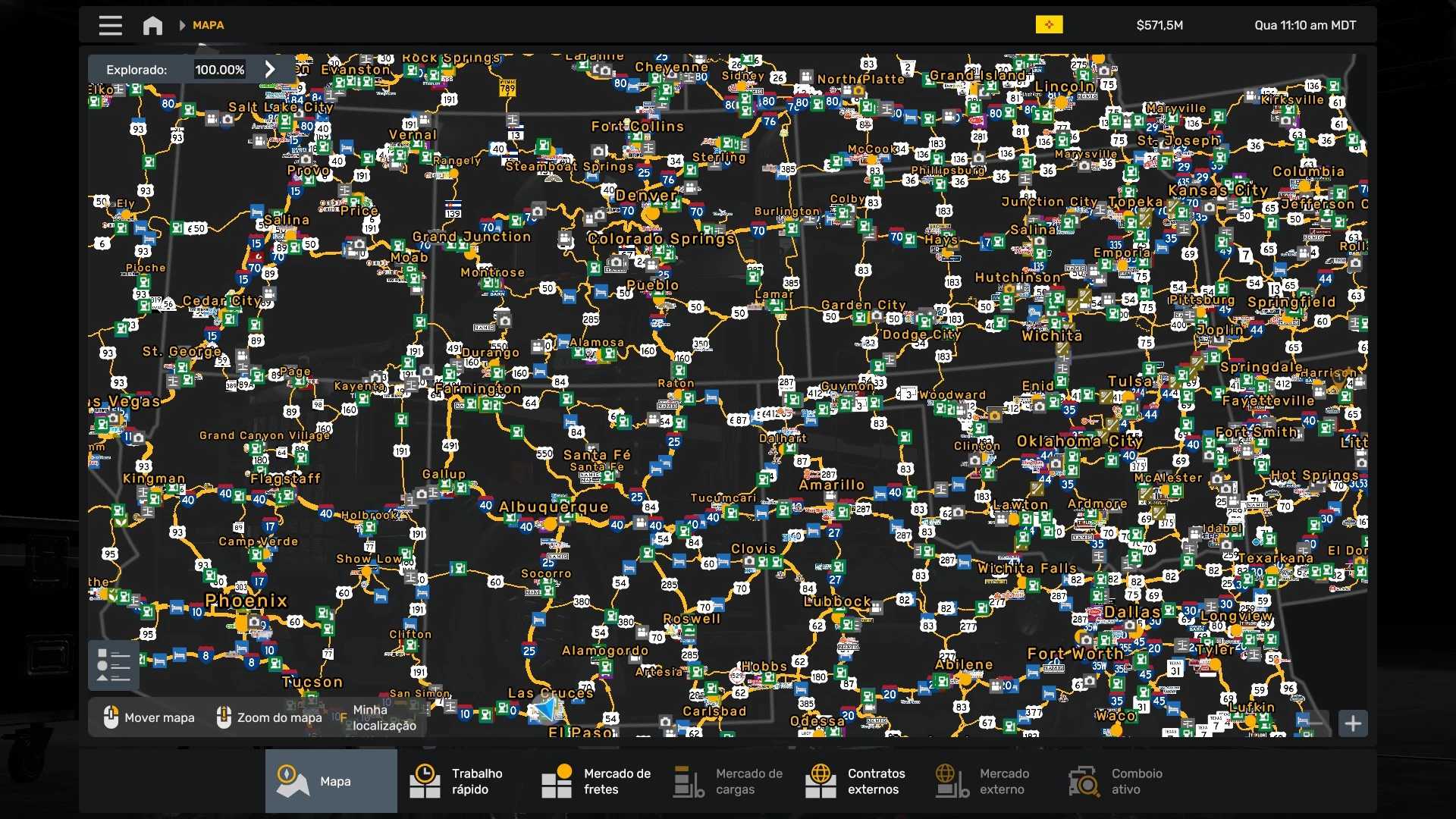Click the yellow state flag icon
This screenshot has width=1456, height=819.
click(x=1049, y=25)
